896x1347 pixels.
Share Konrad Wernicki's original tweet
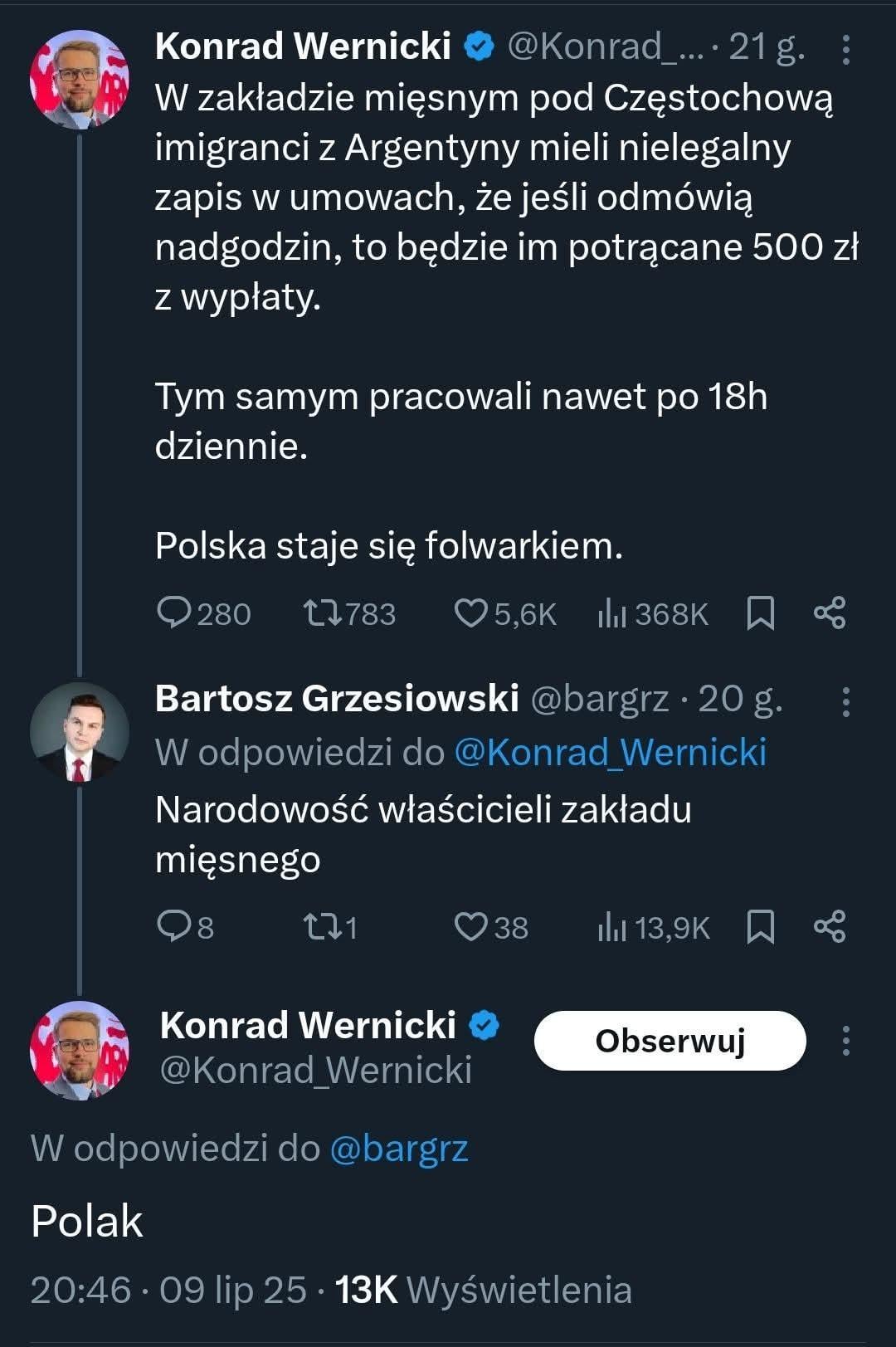[x=830, y=612]
